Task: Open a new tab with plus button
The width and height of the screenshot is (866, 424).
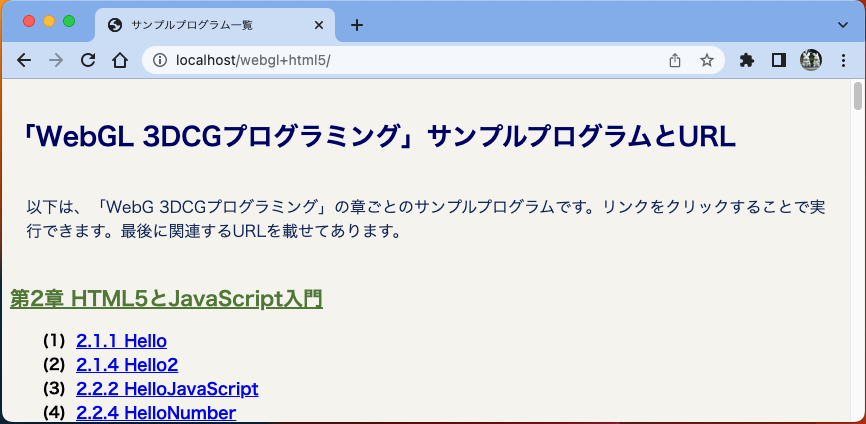Action: [x=357, y=25]
